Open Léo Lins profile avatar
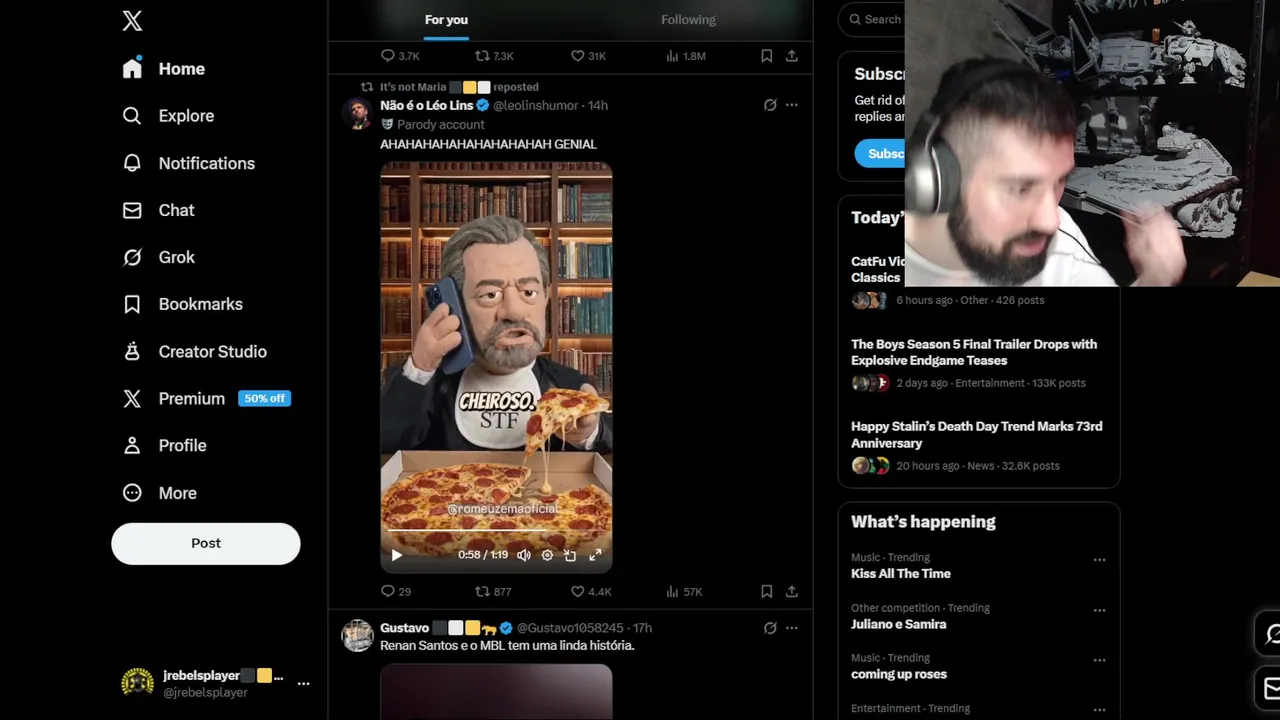Image resolution: width=1280 pixels, height=720 pixels. [x=357, y=113]
